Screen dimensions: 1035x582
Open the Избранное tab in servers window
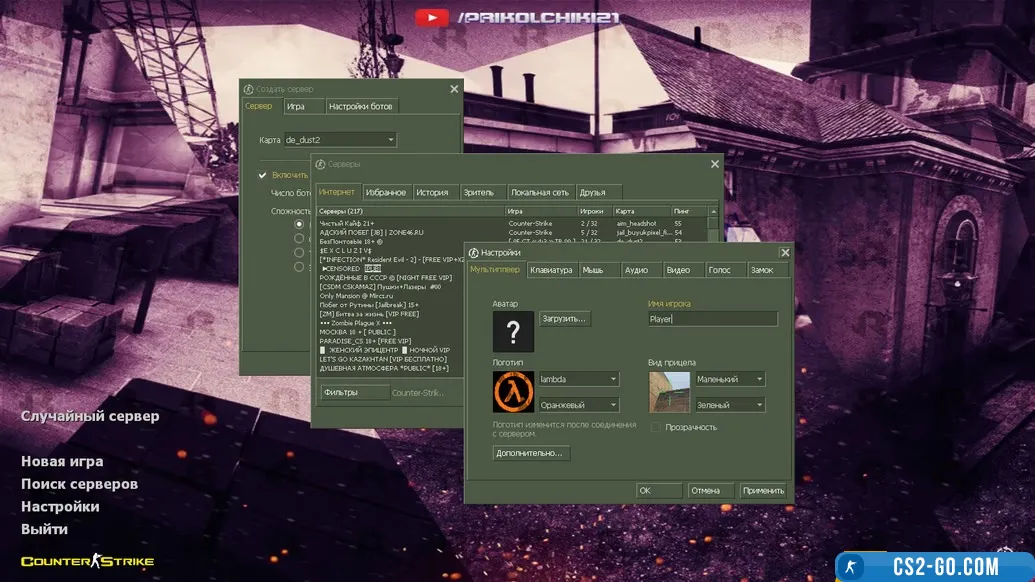click(x=385, y=192)
